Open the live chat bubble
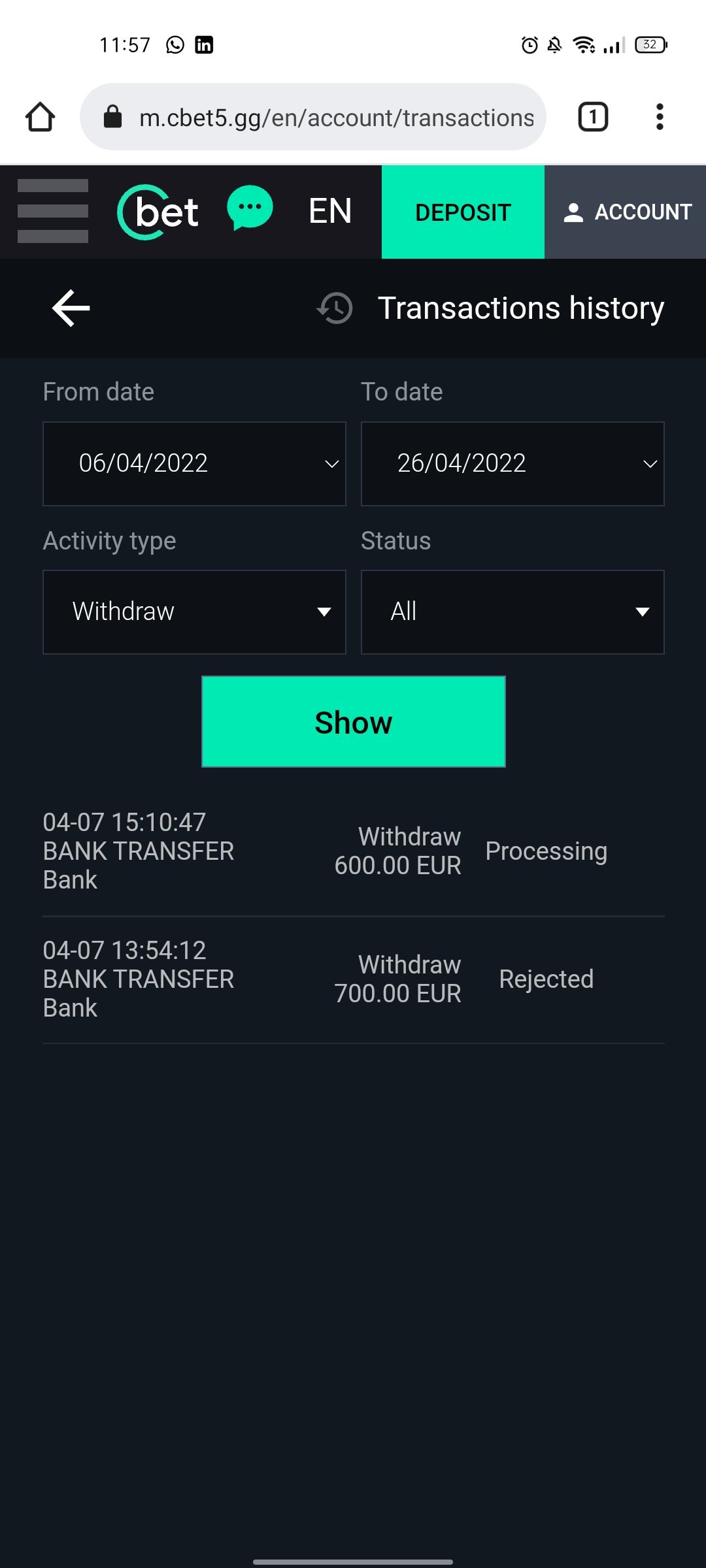This screenshot has width=706, height=1568. pos(249,208)
